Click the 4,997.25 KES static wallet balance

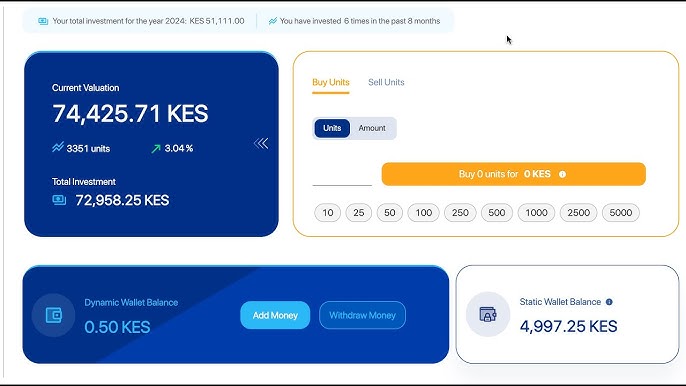[568, 326]
